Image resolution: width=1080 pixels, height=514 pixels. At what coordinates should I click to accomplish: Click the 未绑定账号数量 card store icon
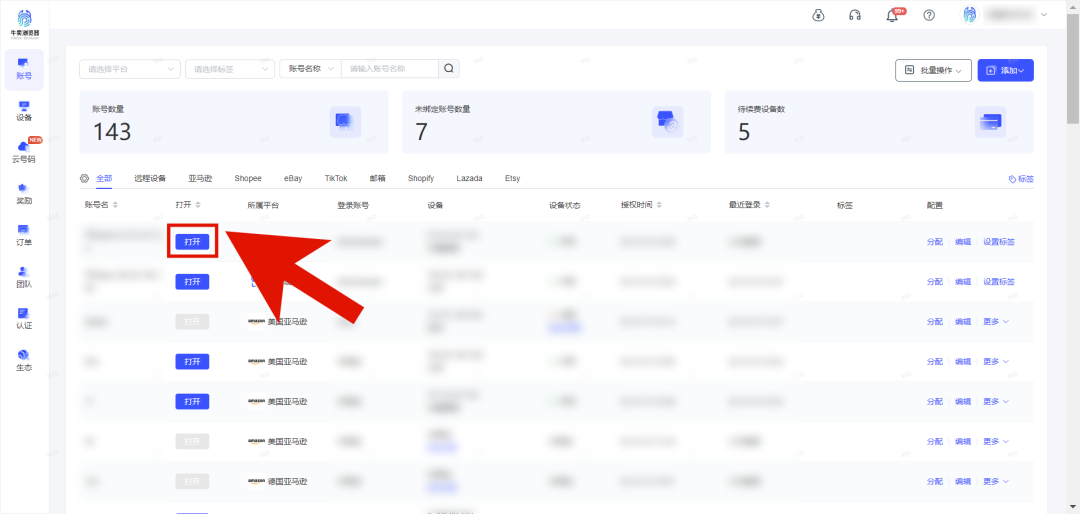click(x=667, y=122)
